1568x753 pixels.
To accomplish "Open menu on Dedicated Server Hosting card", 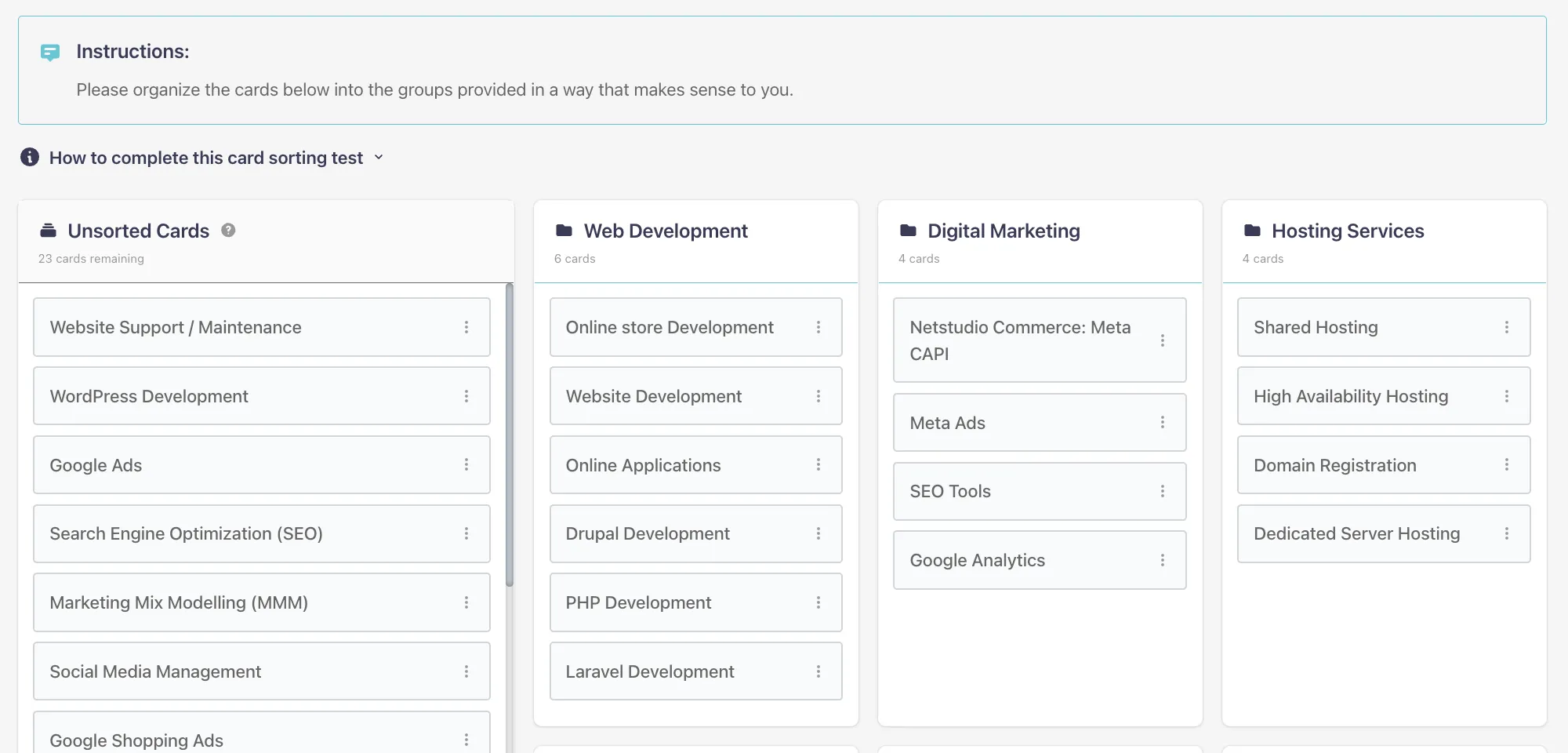I will (1506, 533).
